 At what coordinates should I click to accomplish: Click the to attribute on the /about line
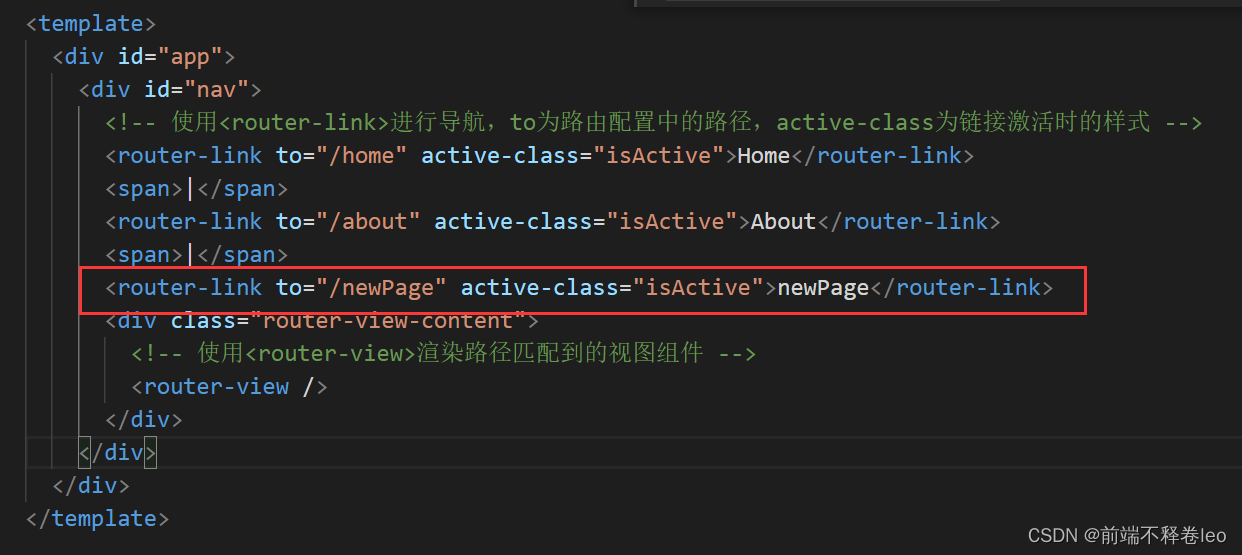(289, 221)
